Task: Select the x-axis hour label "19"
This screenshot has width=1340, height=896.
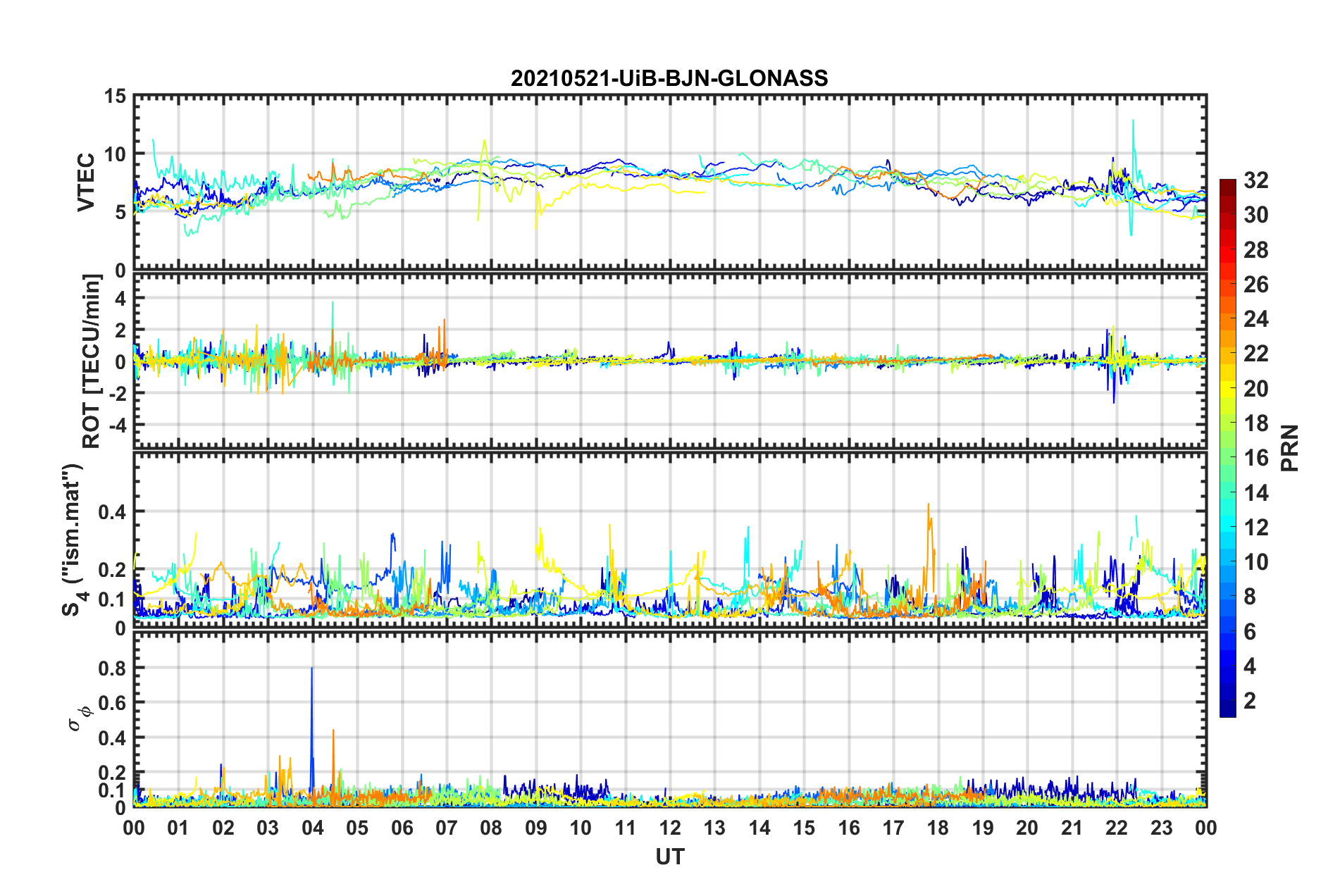Action: [983, 828]
